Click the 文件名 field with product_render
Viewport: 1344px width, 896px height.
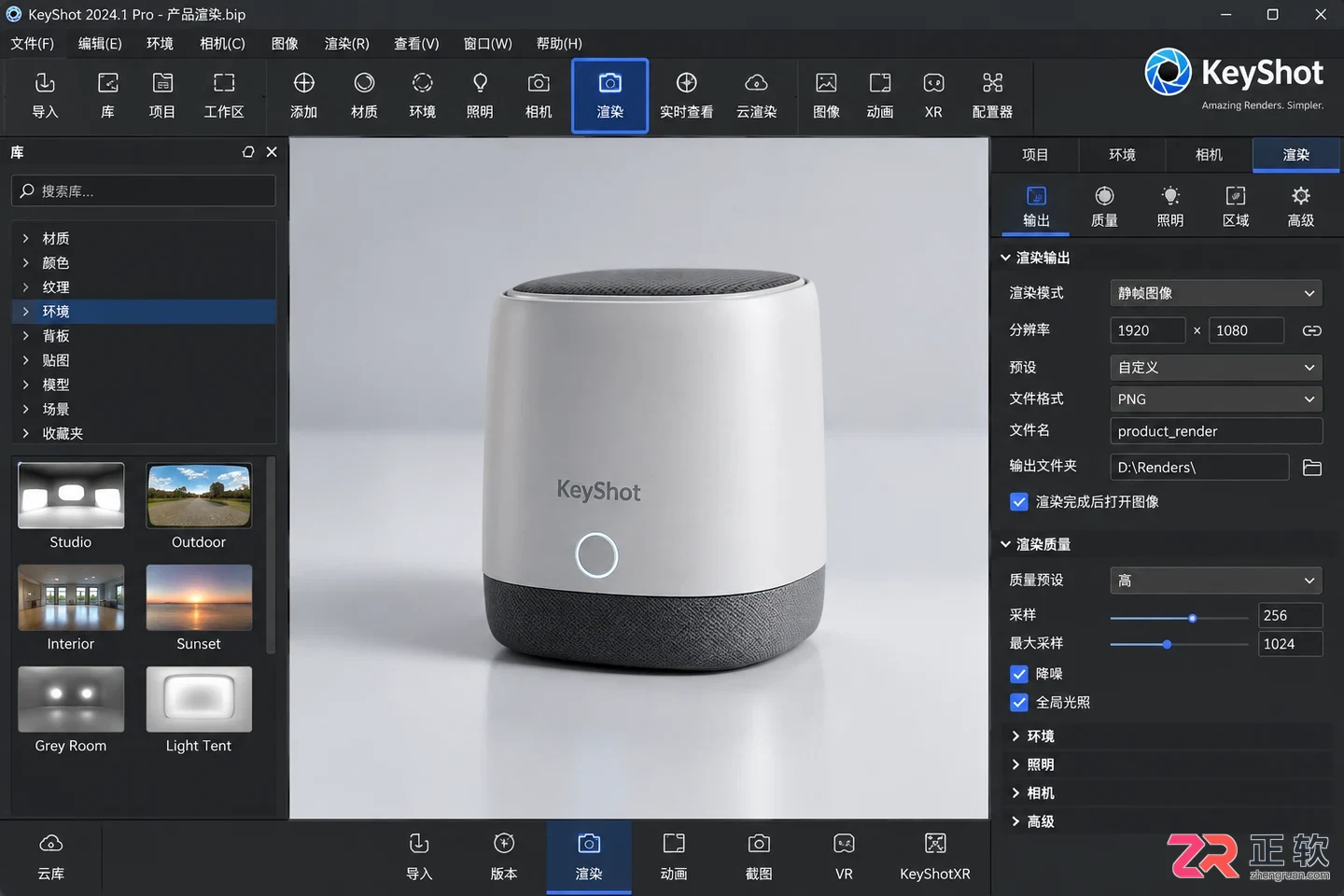1216,431
